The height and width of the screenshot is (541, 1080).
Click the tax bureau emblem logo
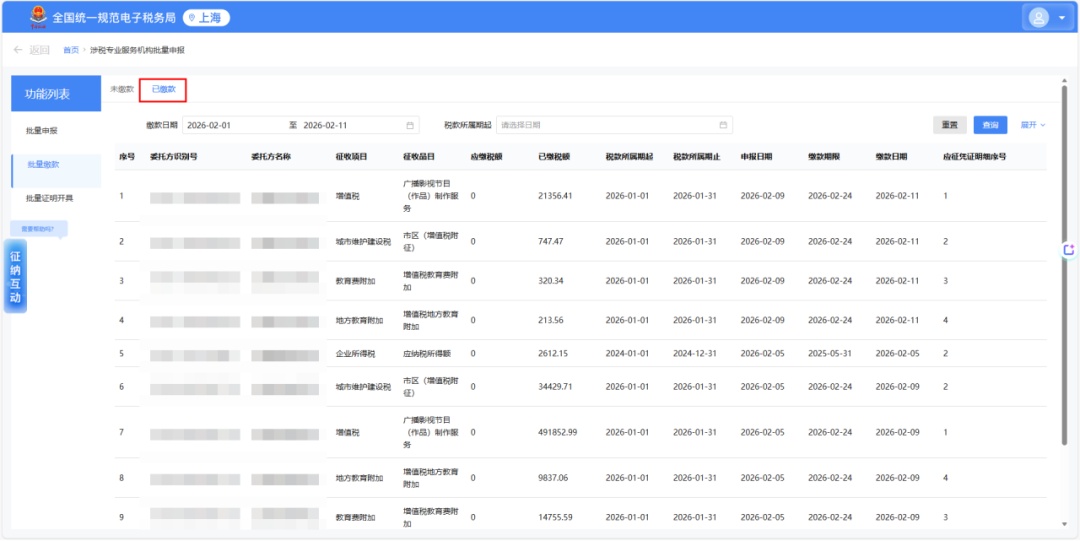coord(37,17)
